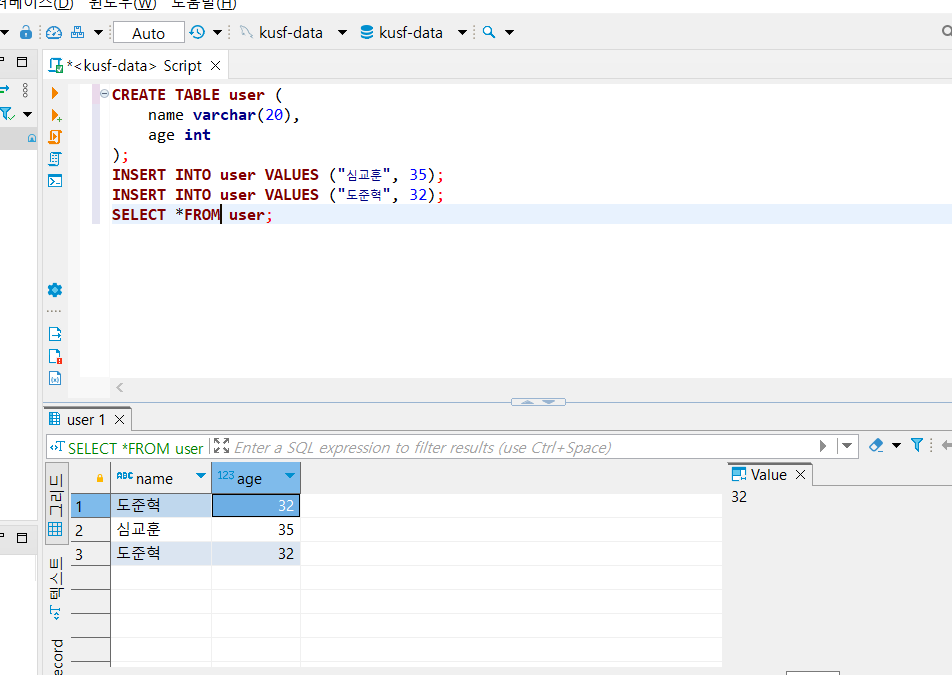Image resolution: width=952 pixels, height=675 pixels.
Task: Switch to the user 1 results tab
Action: (x=85, y=420)
